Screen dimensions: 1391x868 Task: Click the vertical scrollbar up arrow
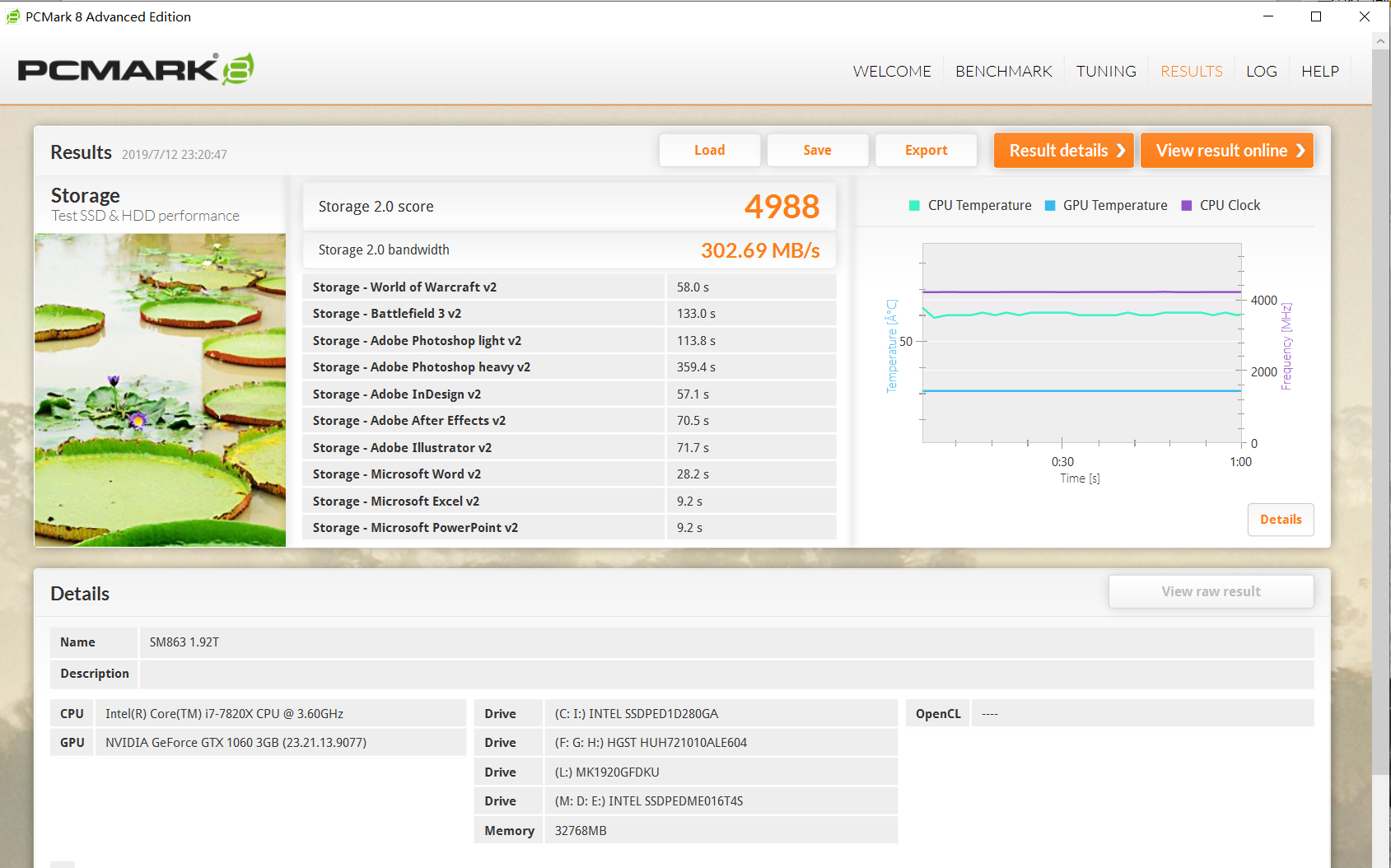[x=1381, y=41]
